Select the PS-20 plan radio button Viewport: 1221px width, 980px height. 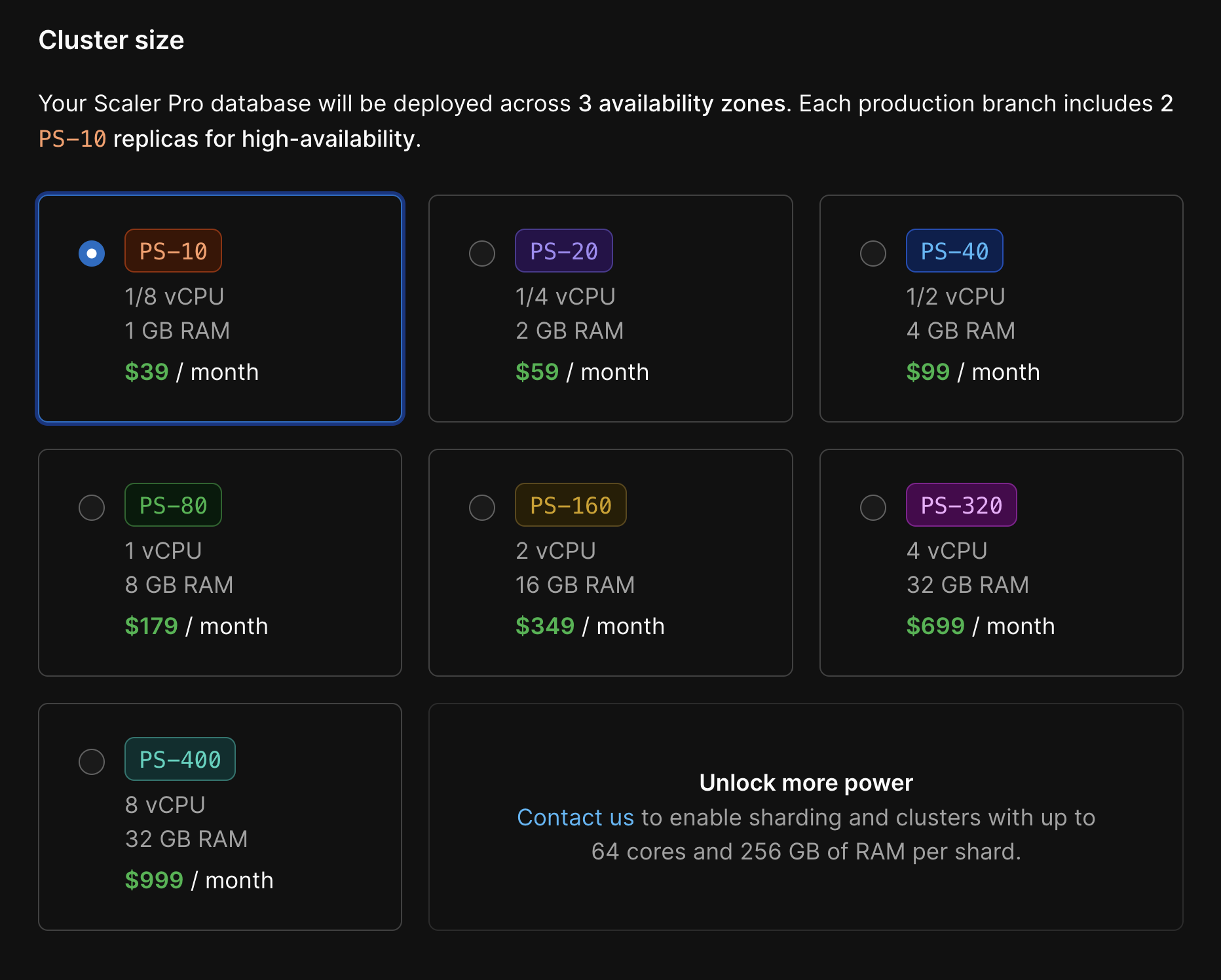click(x=482, y=253)
